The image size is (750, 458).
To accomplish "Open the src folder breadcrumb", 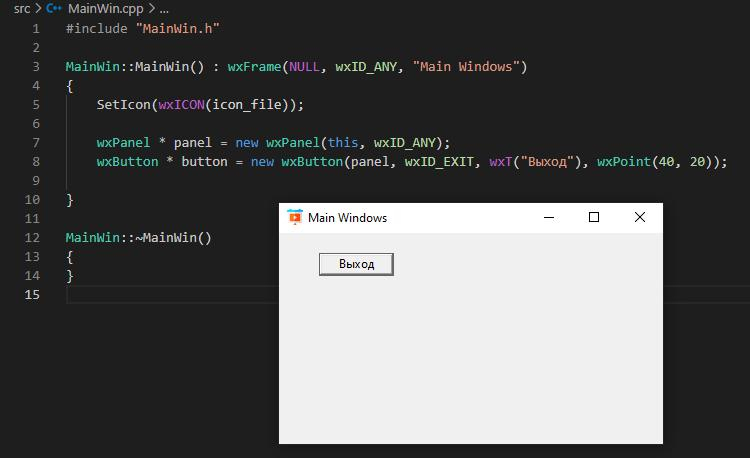I will 21,8.
